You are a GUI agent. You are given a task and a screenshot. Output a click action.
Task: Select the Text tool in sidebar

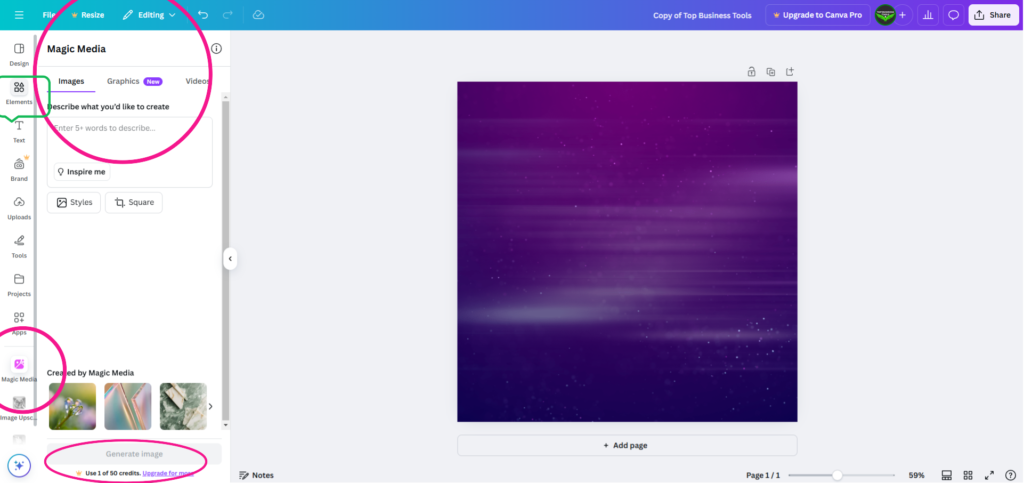pyautogui.click(x=19, y=131)
